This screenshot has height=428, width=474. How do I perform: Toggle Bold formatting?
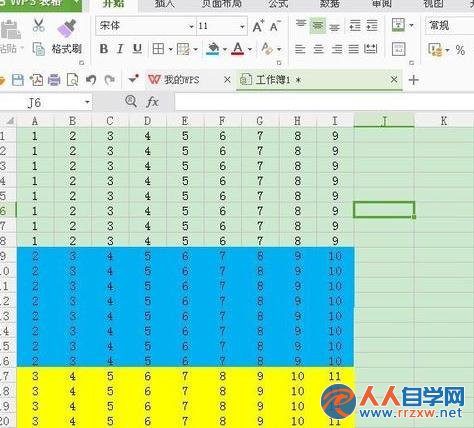[x=104, y=49]
